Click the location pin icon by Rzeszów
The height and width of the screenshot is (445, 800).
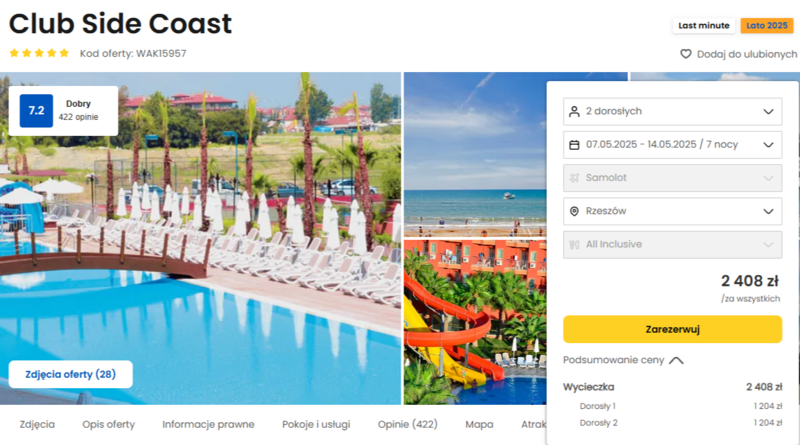pos(574,211)
